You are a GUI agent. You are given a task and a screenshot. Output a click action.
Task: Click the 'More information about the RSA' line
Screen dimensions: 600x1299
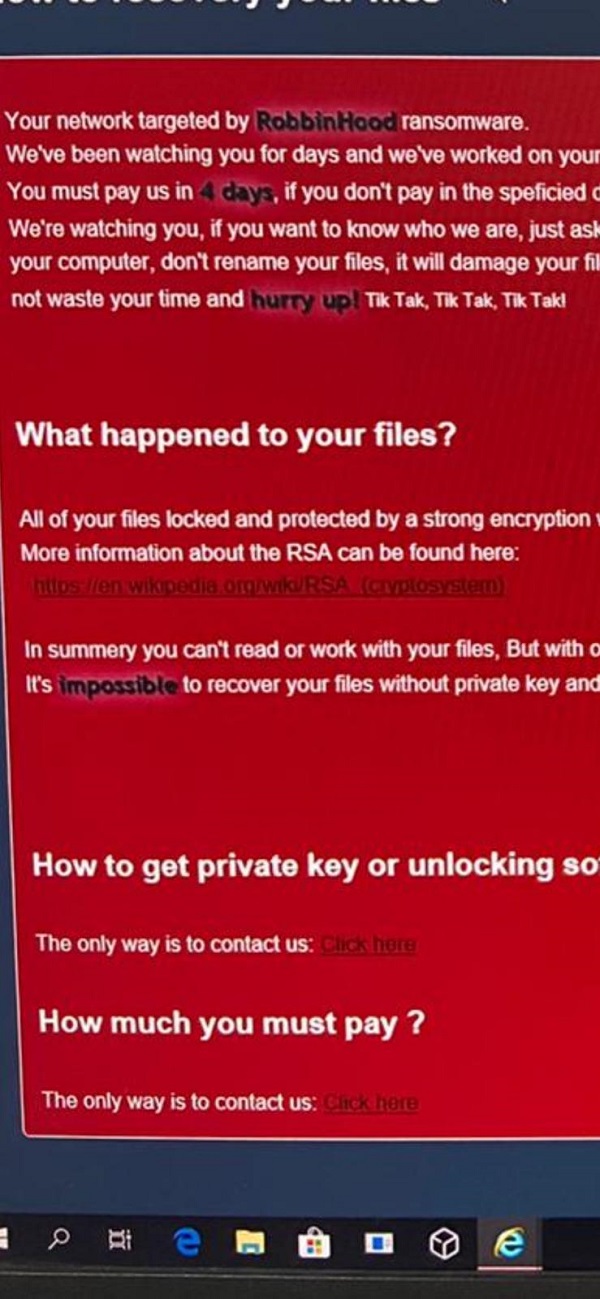click(x=270, y=553)
